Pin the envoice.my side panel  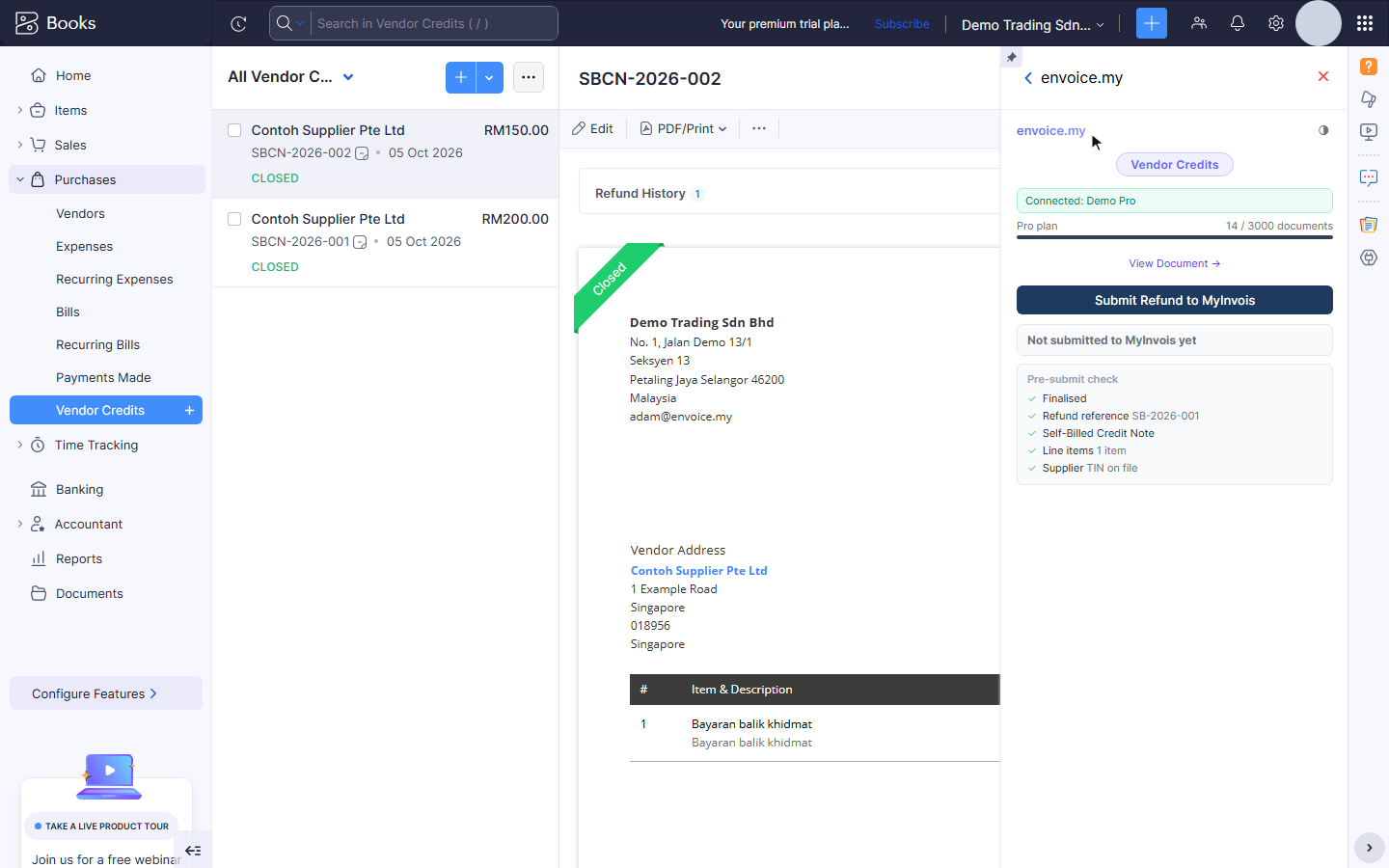coord(1011,57)
